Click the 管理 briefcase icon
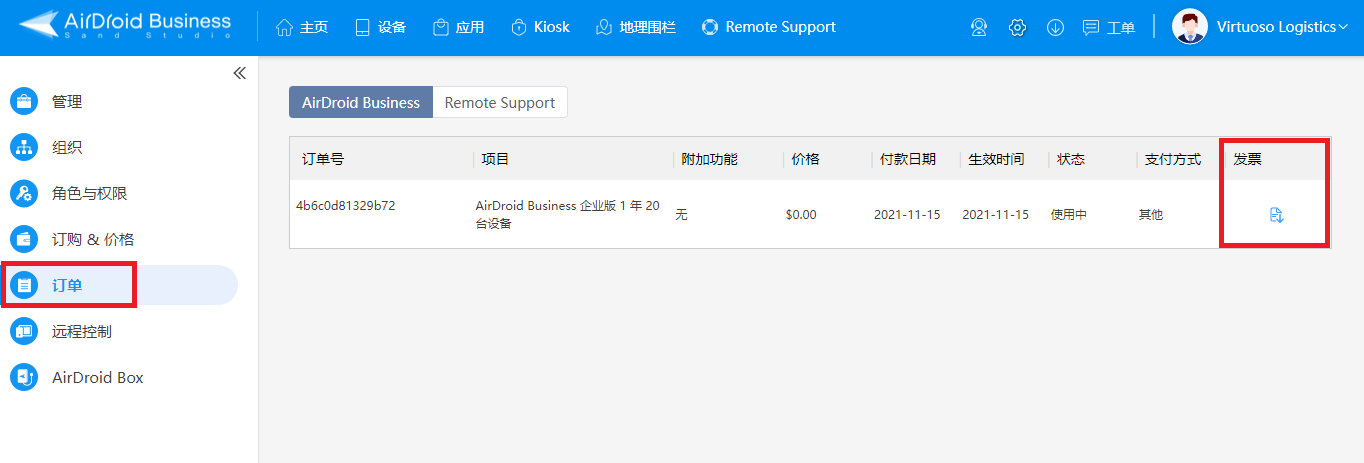The width and height of the screenshot is (1364, 463). point(23,101)
